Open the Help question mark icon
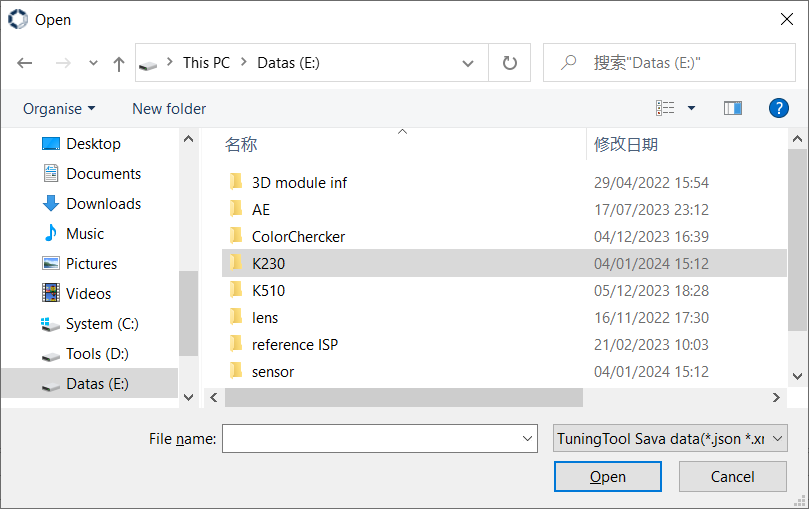The height and width of the screenshot is (509, 809). click(779, 108)
